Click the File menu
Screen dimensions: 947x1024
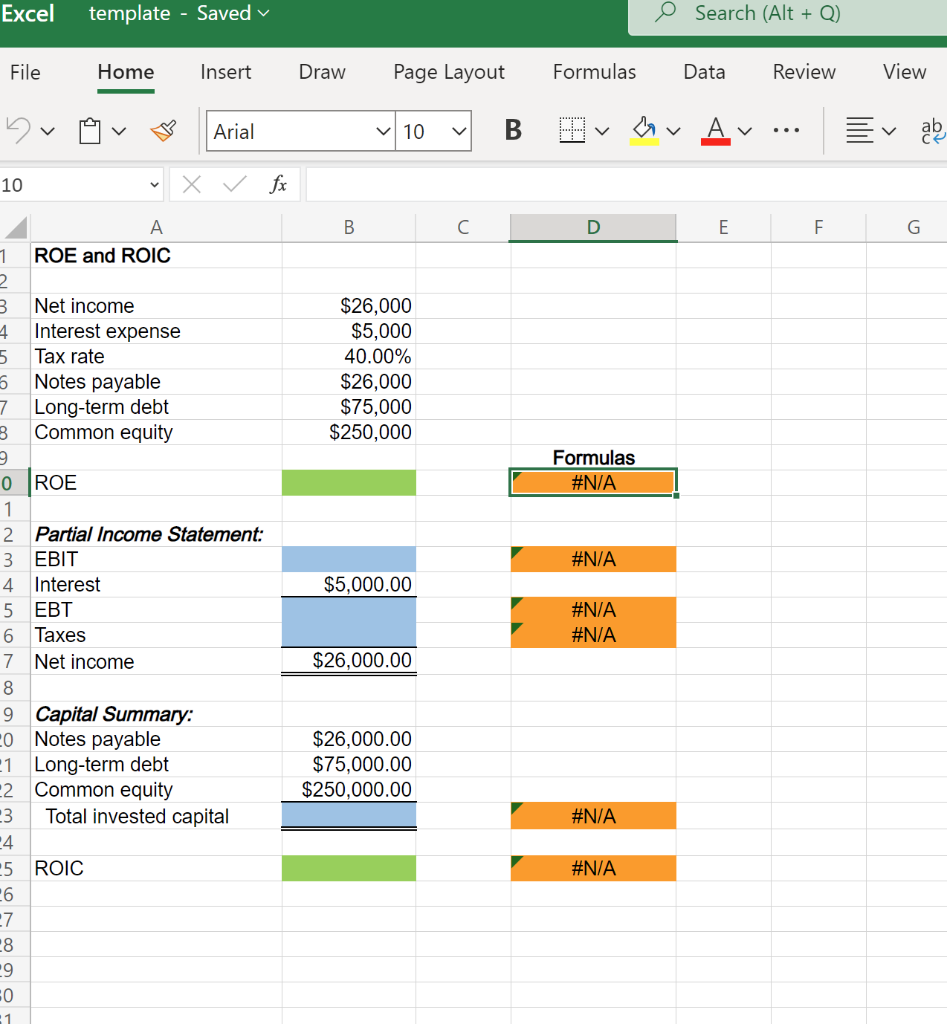click(26, 72)
